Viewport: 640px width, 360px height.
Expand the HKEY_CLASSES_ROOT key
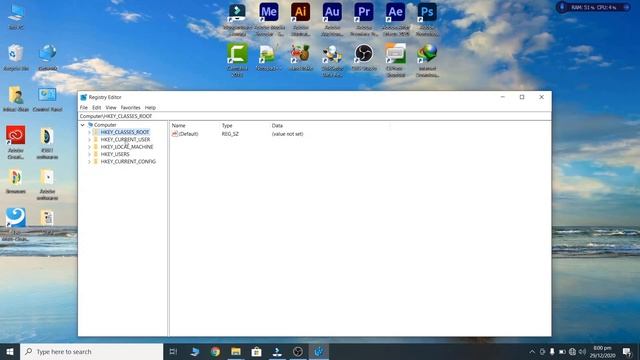(89, 132)
